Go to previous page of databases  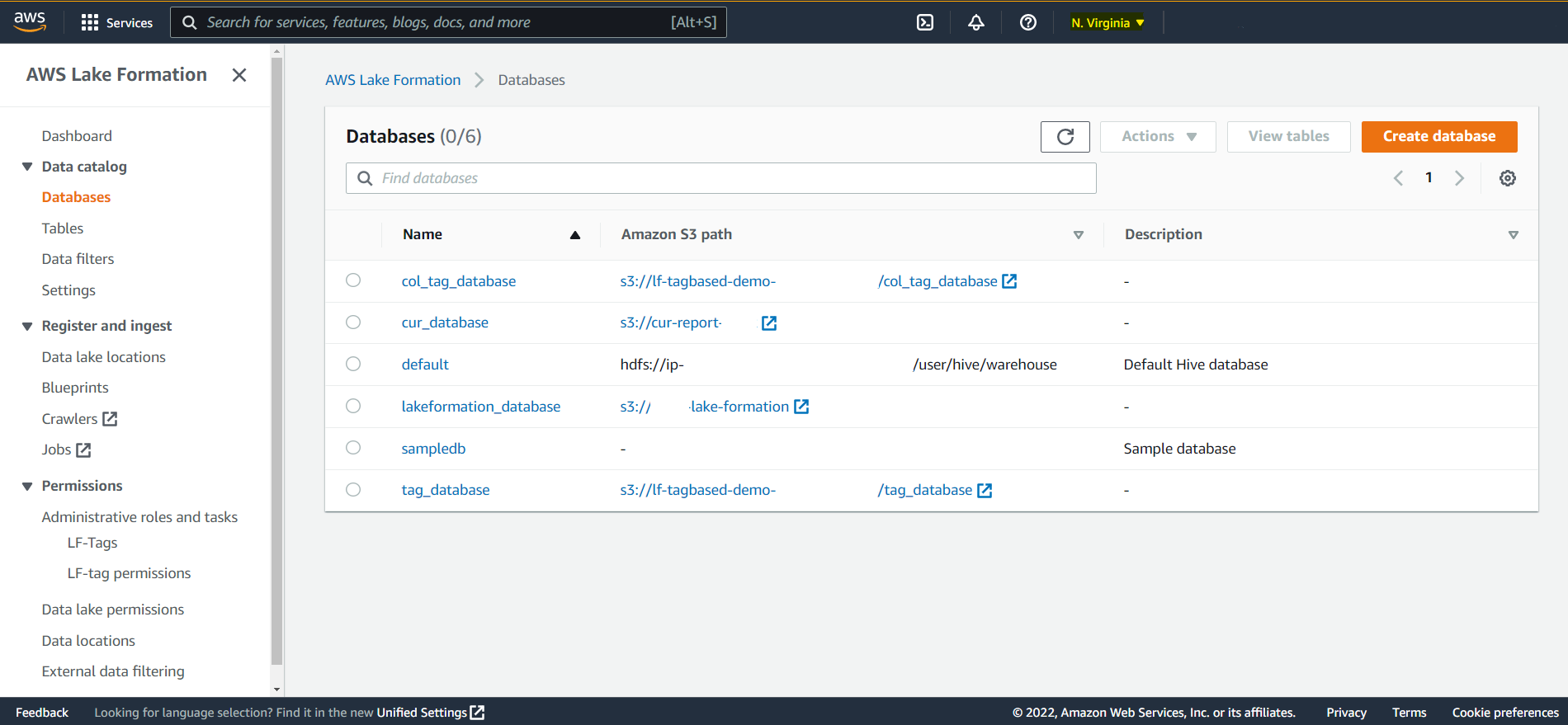1398,178
